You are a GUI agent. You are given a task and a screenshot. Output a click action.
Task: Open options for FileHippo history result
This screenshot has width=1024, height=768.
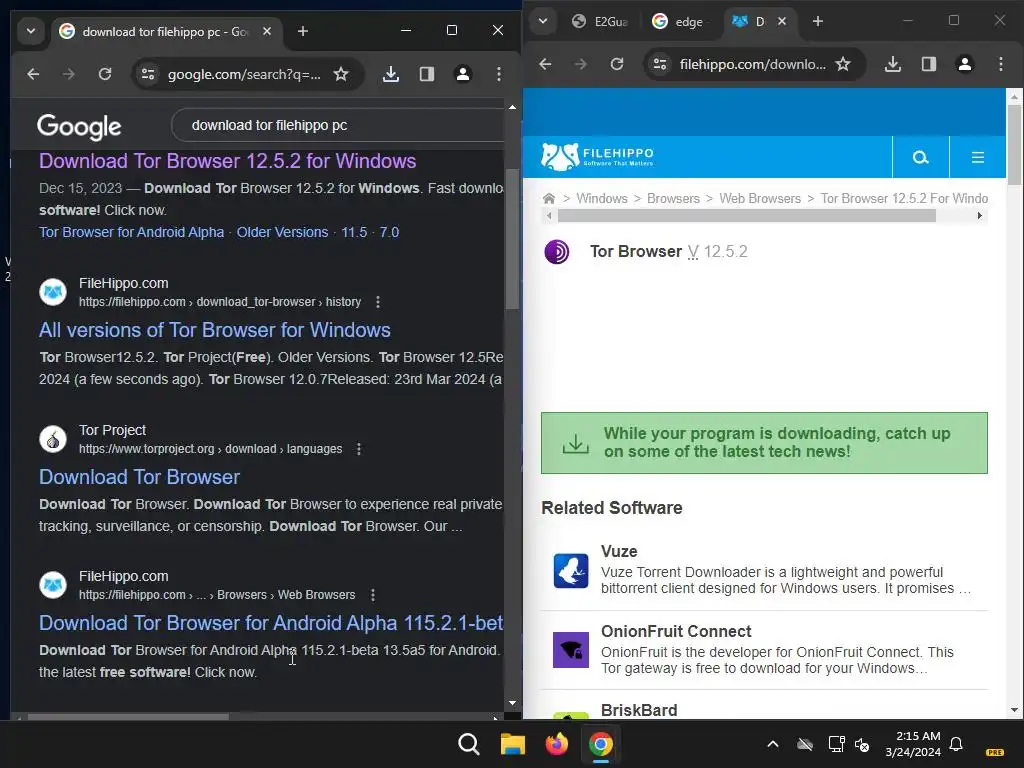tap(377, 302)
